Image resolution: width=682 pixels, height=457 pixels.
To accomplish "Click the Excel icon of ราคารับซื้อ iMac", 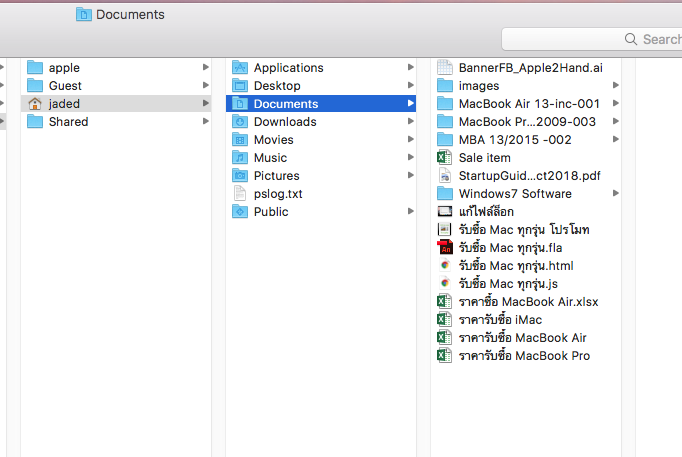I will coord(445,320).
